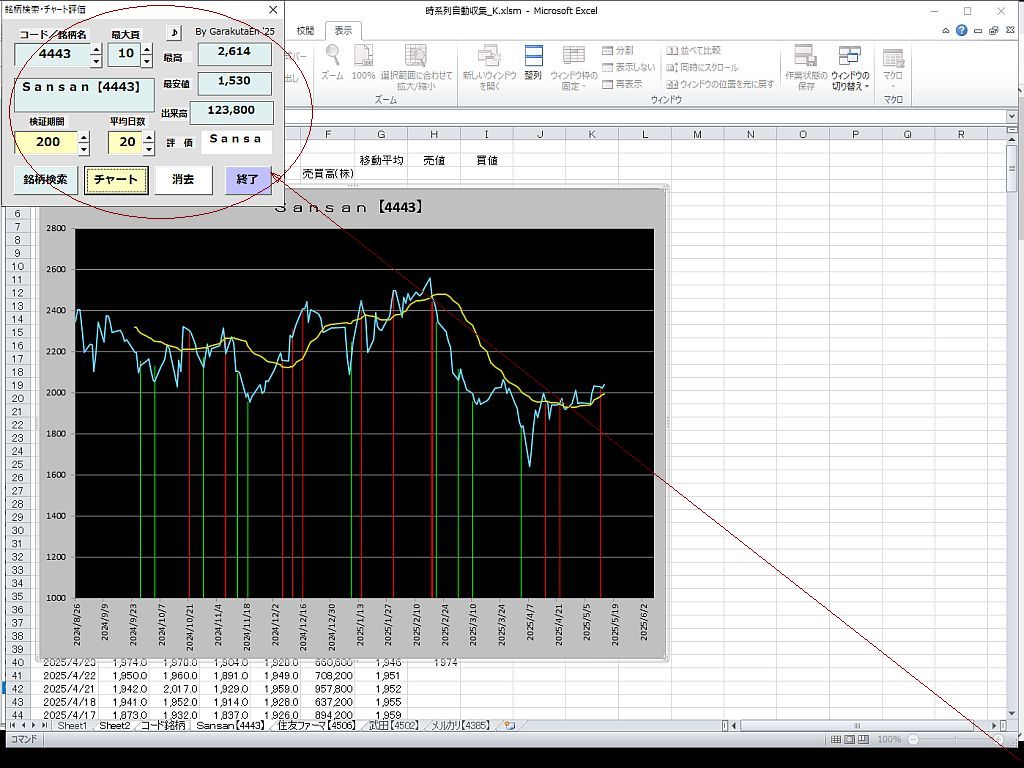The width and height of the screenshot is (1024, 768).
Task: Switch to コード銘柄 sheet tab
Action: click(163, 726)
